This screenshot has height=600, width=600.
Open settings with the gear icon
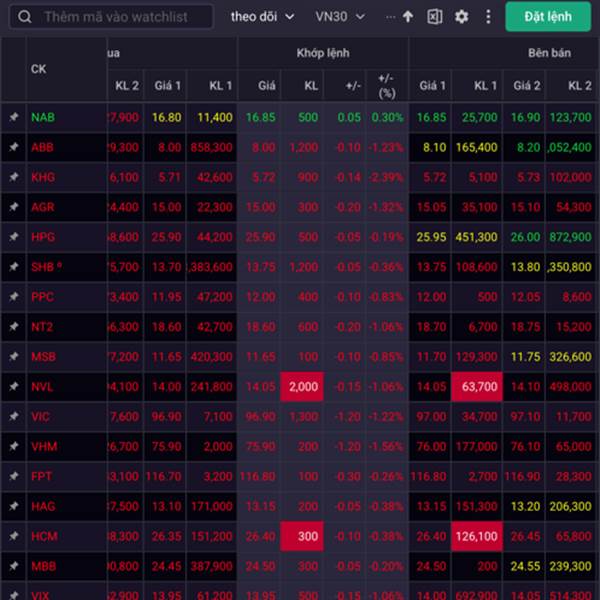click(x=461, y=17)
